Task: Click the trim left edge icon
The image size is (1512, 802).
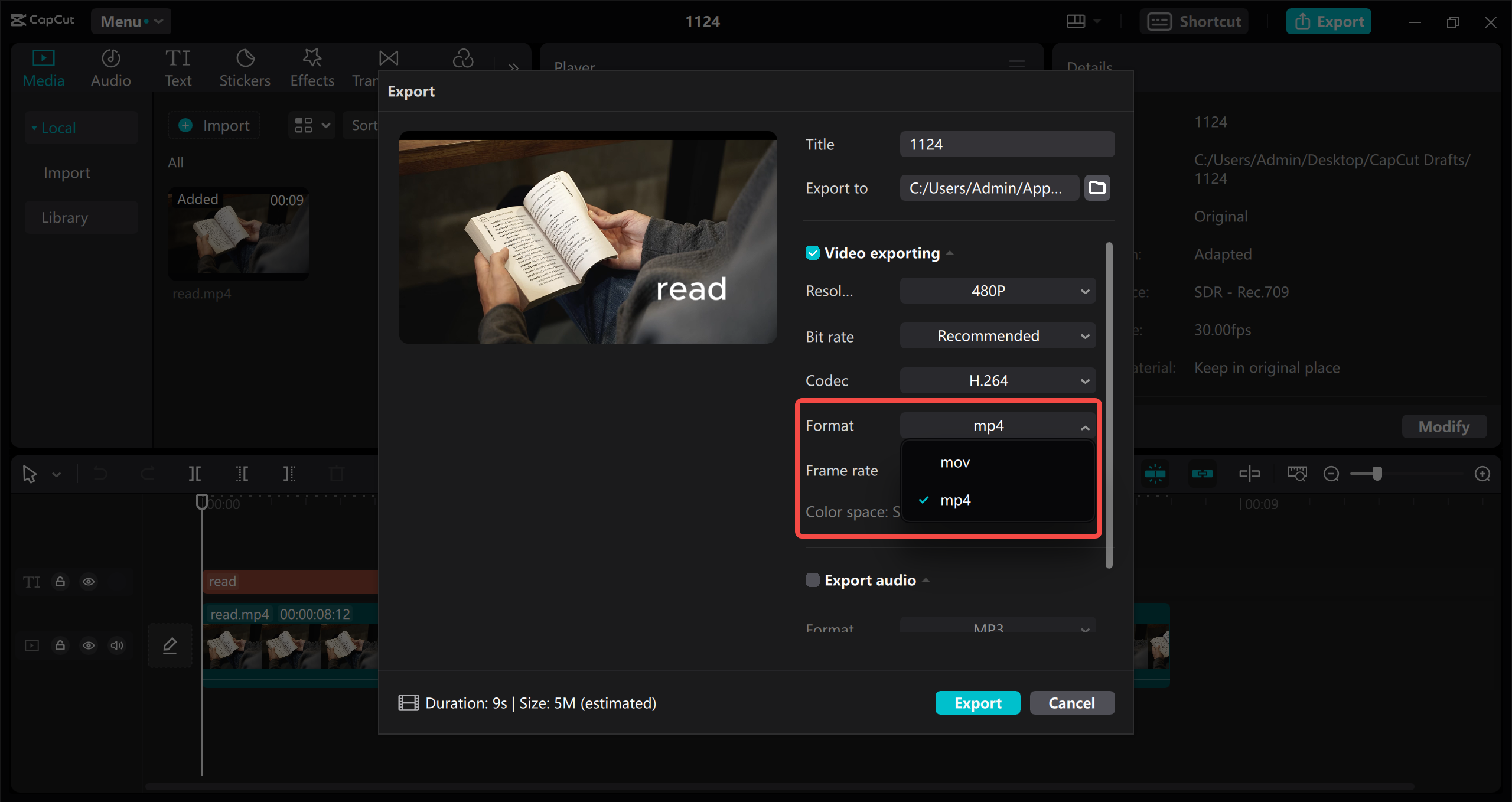Action: coord(243,475)
